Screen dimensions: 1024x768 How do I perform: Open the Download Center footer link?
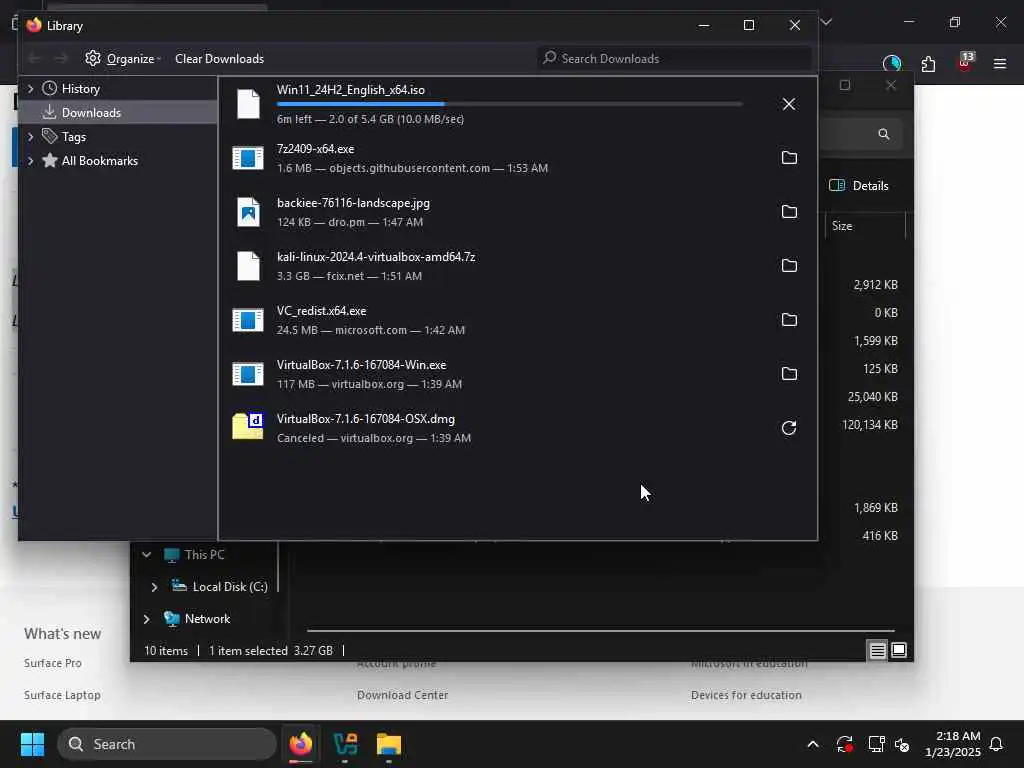click(x=402, y=695)
